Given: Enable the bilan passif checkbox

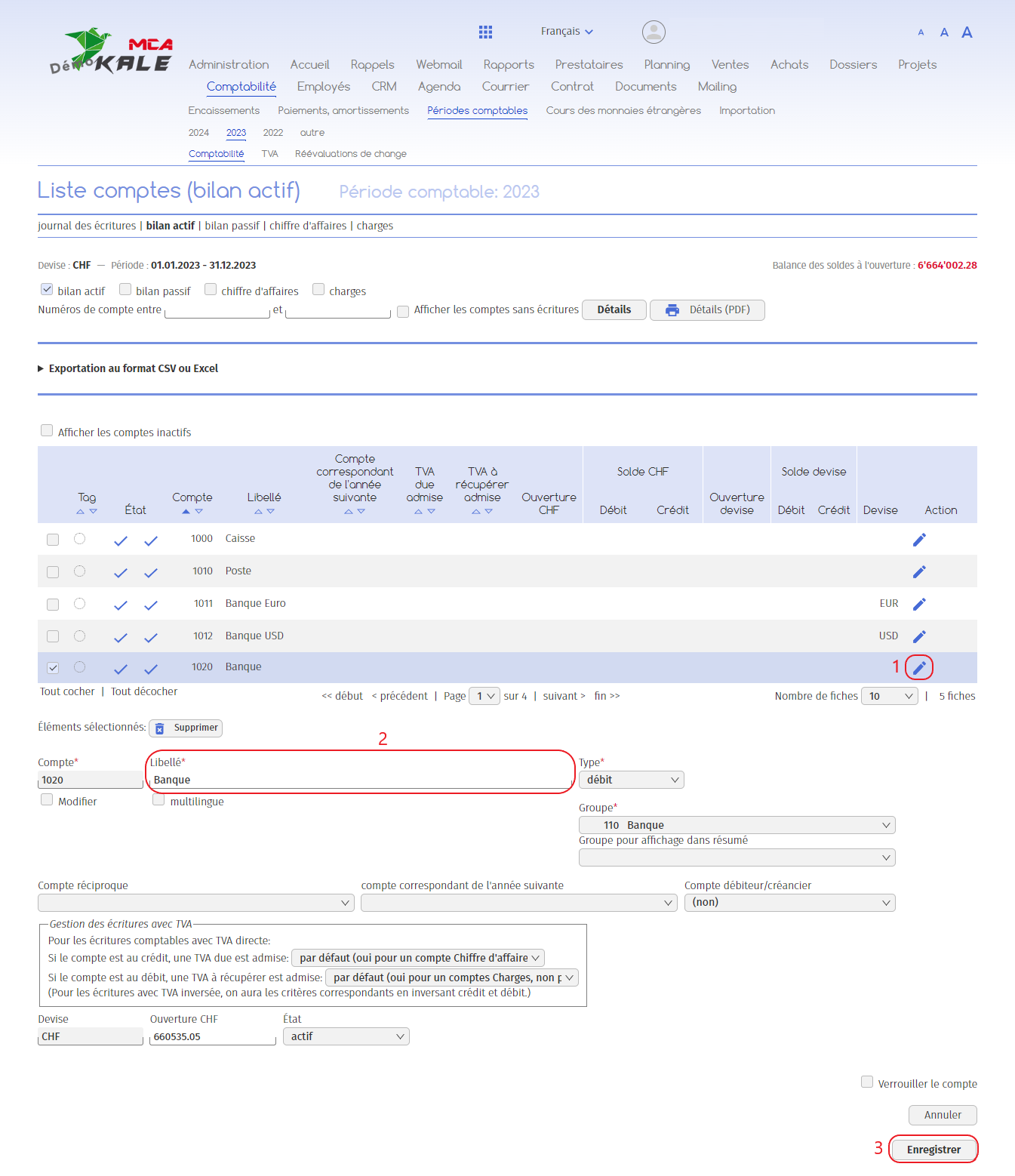Looking at the screenshot, I should [125, 289].
